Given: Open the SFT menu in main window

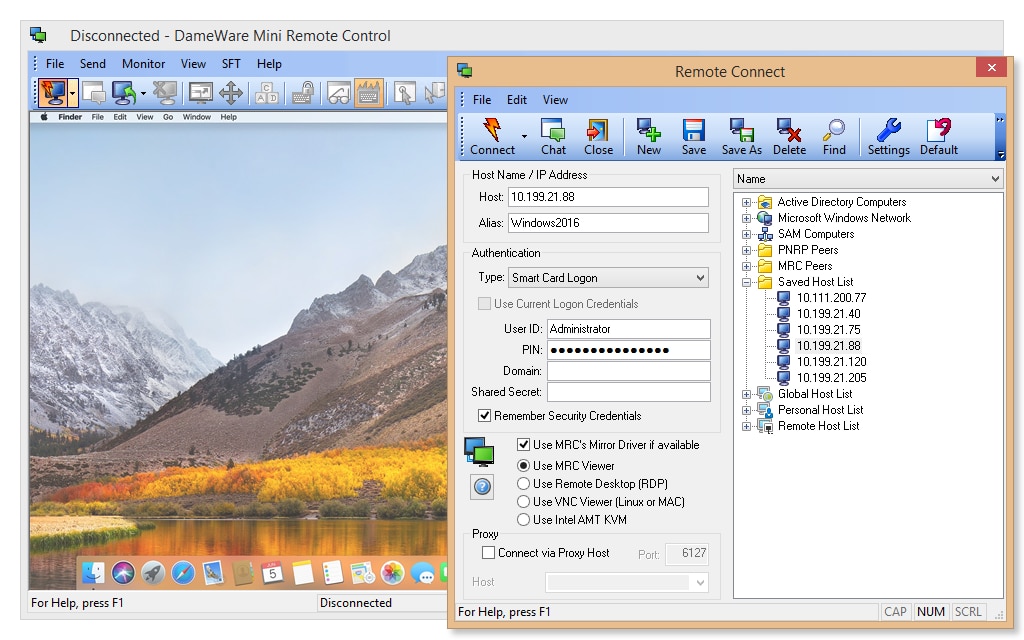Looking at the screenshot, I should tap(231, 64).
